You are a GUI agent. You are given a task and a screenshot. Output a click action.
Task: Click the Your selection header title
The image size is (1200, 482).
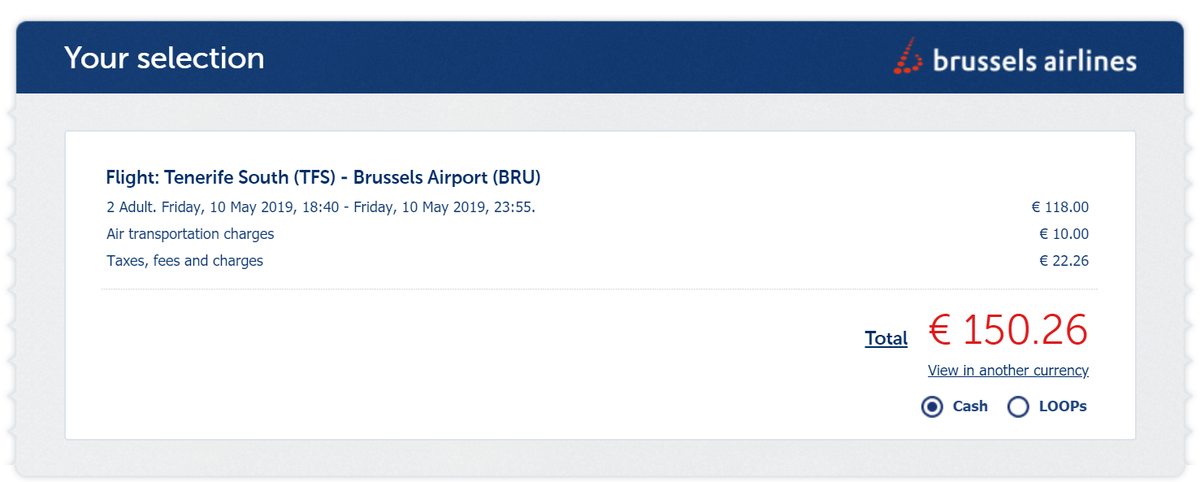164,58
